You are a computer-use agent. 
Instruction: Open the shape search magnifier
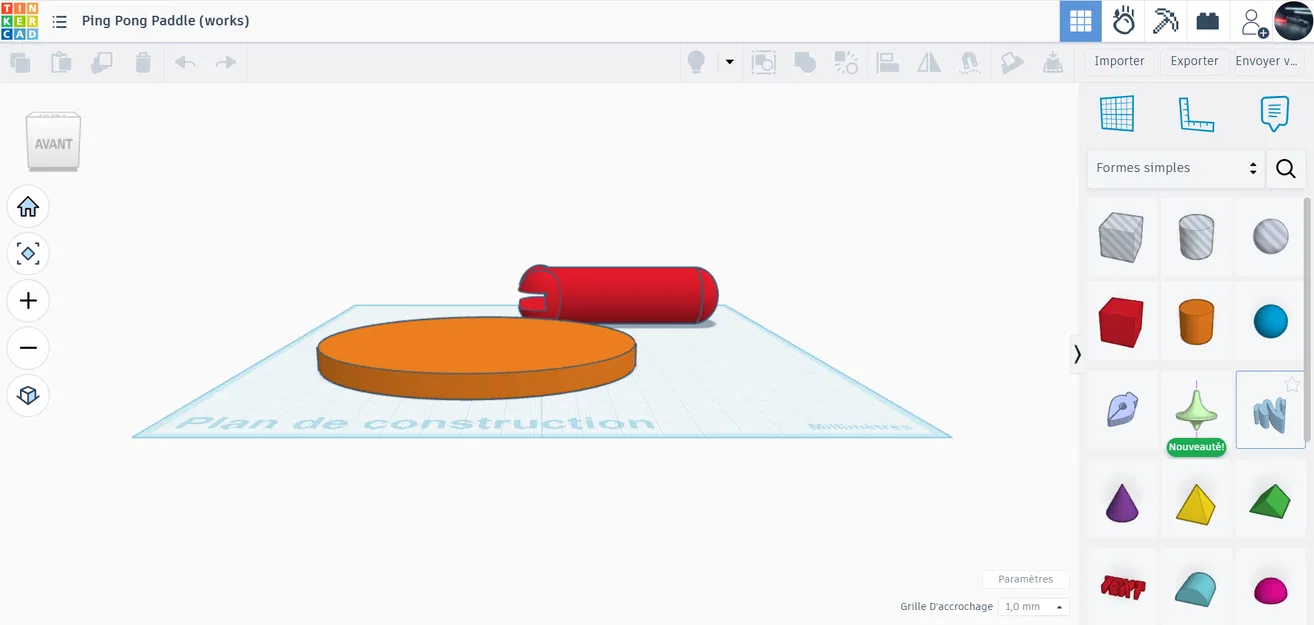1285,168
